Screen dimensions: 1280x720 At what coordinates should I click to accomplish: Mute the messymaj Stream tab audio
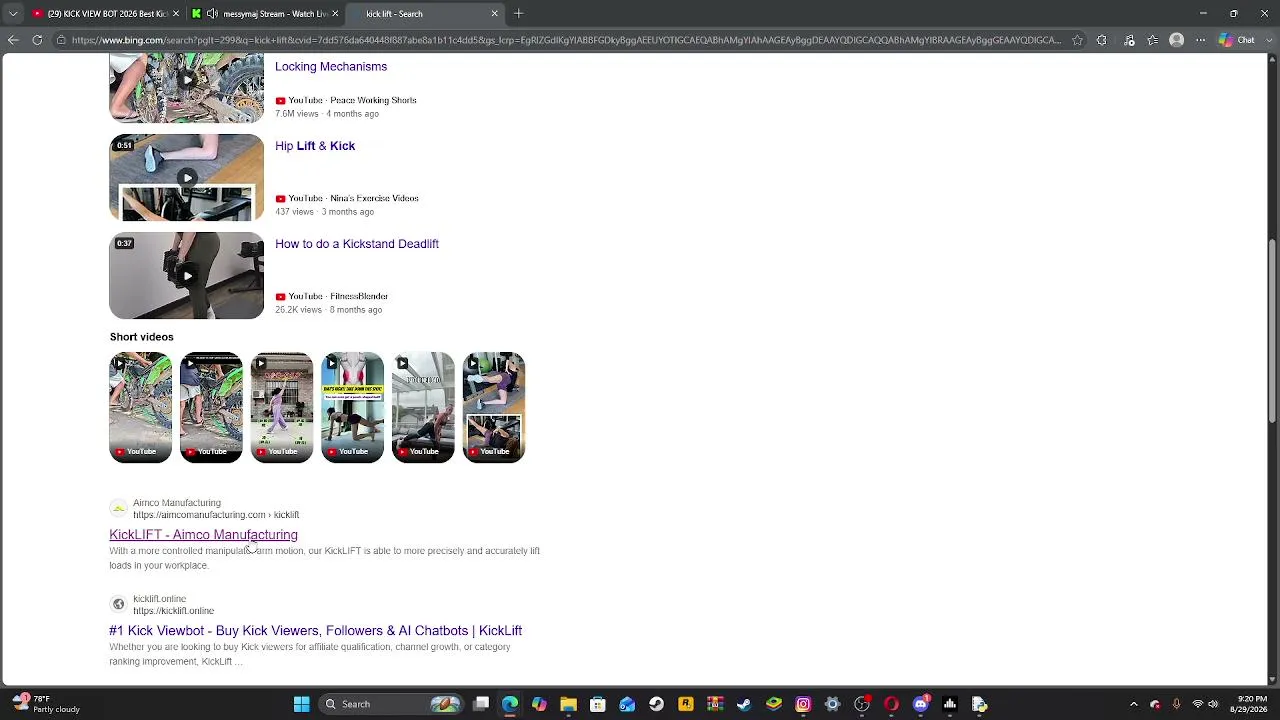point(212,14)
